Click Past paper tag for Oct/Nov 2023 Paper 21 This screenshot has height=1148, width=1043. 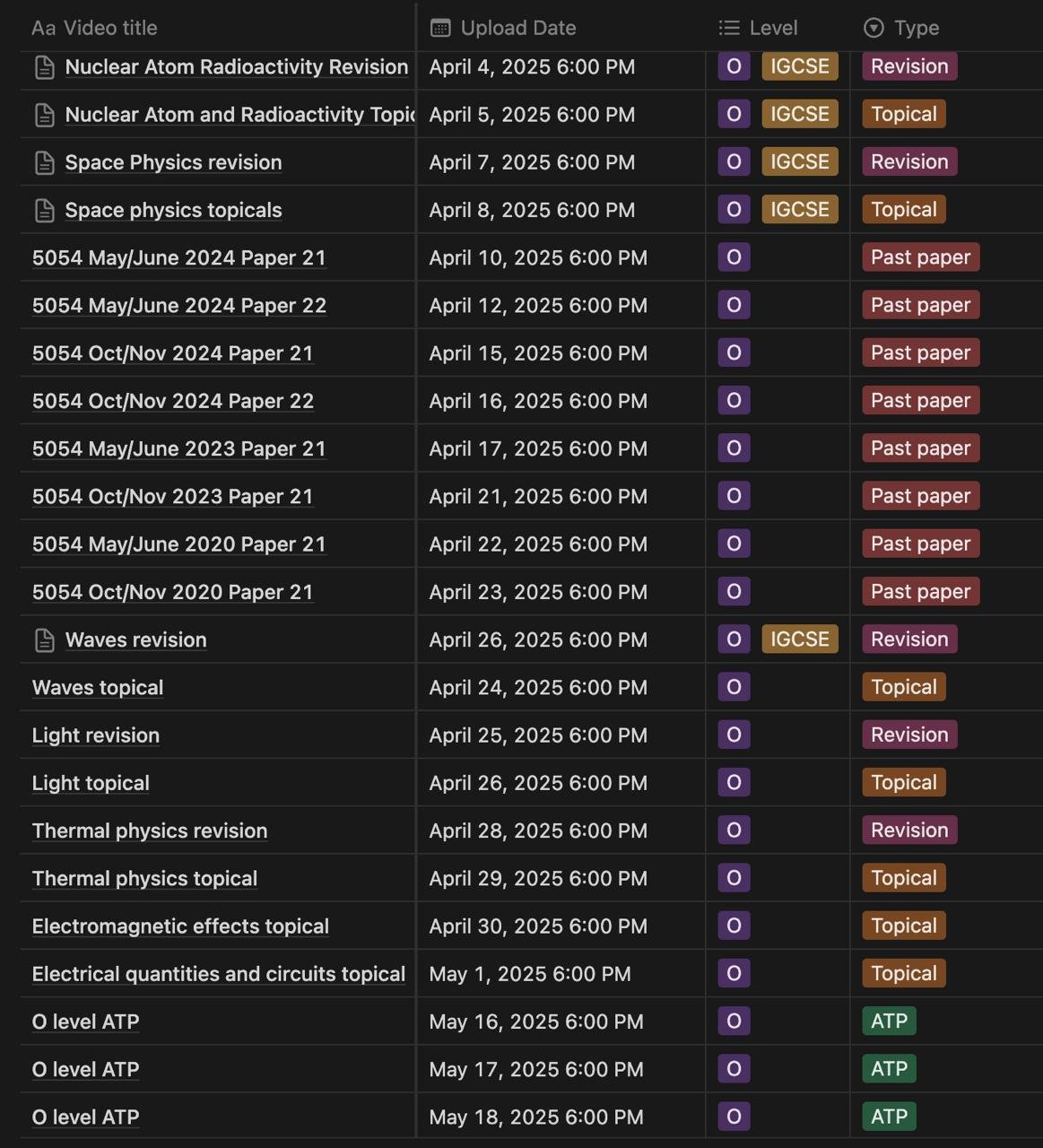pyautogui.click(x=921, y=496)
